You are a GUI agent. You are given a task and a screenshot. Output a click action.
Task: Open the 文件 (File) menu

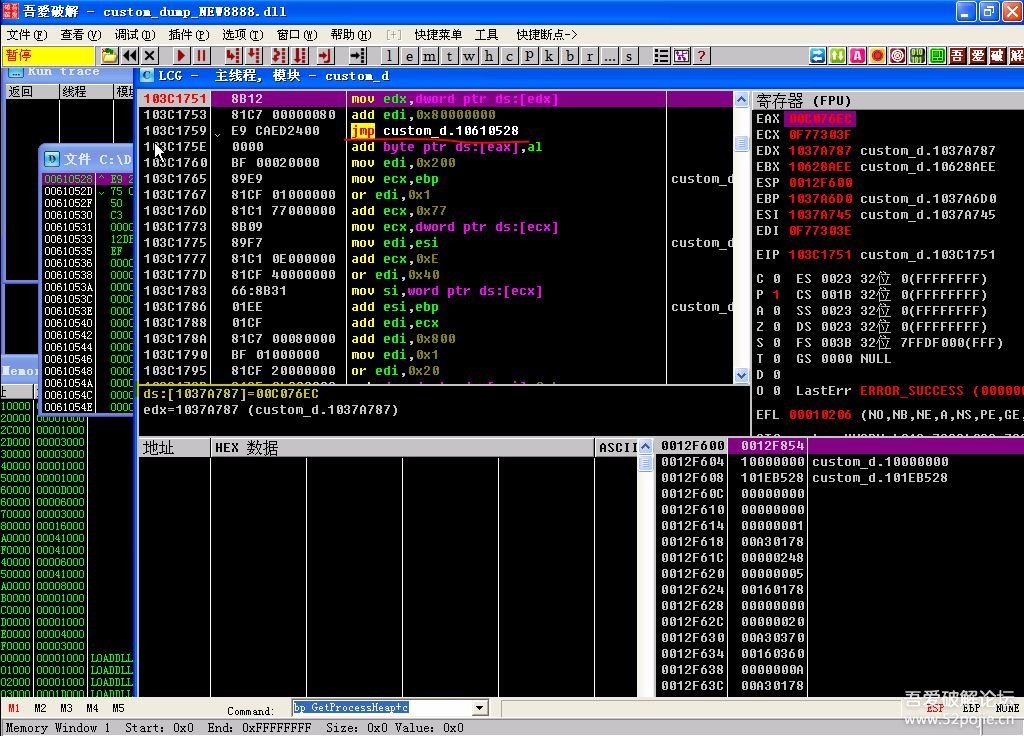click(x=27, y=35)
